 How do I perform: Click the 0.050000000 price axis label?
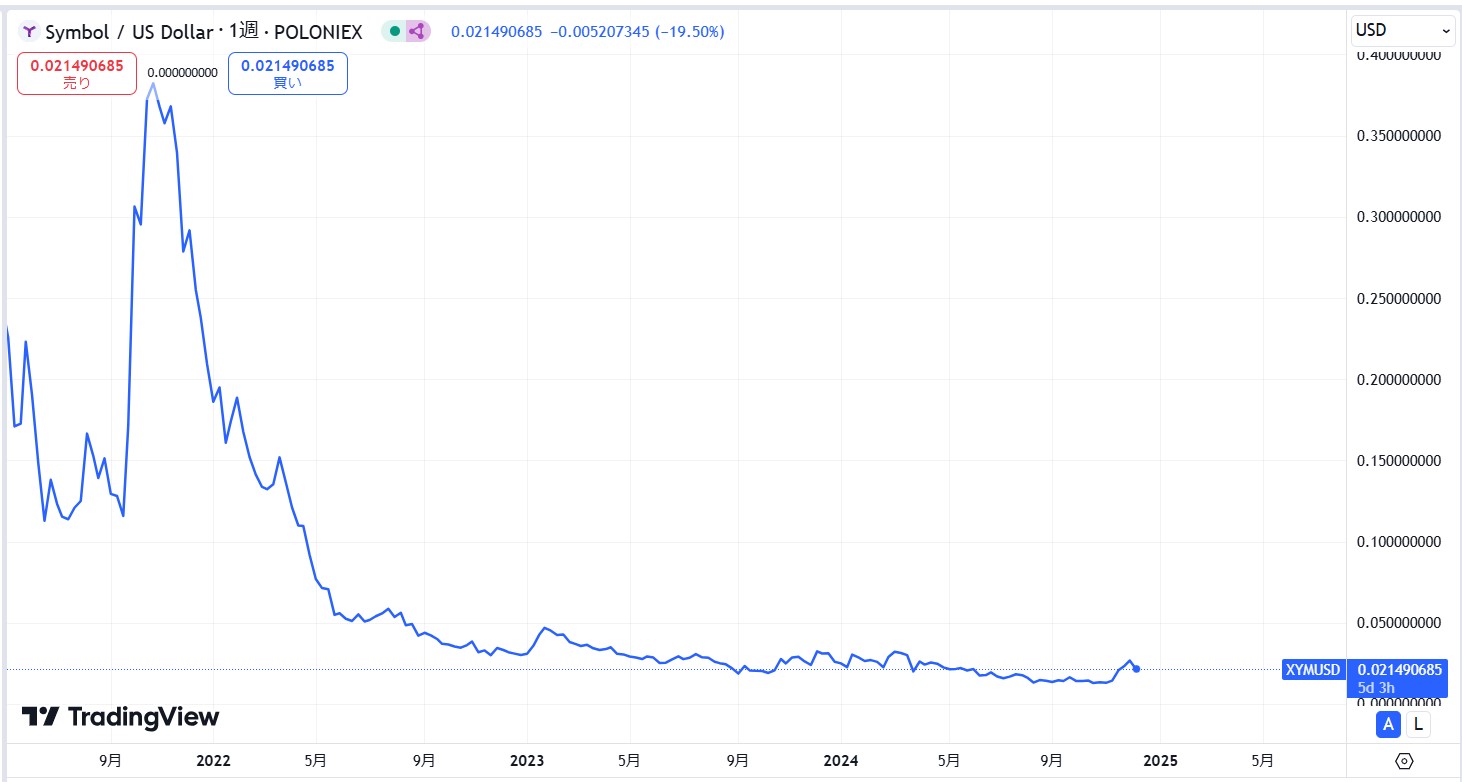pos(1398,623)
